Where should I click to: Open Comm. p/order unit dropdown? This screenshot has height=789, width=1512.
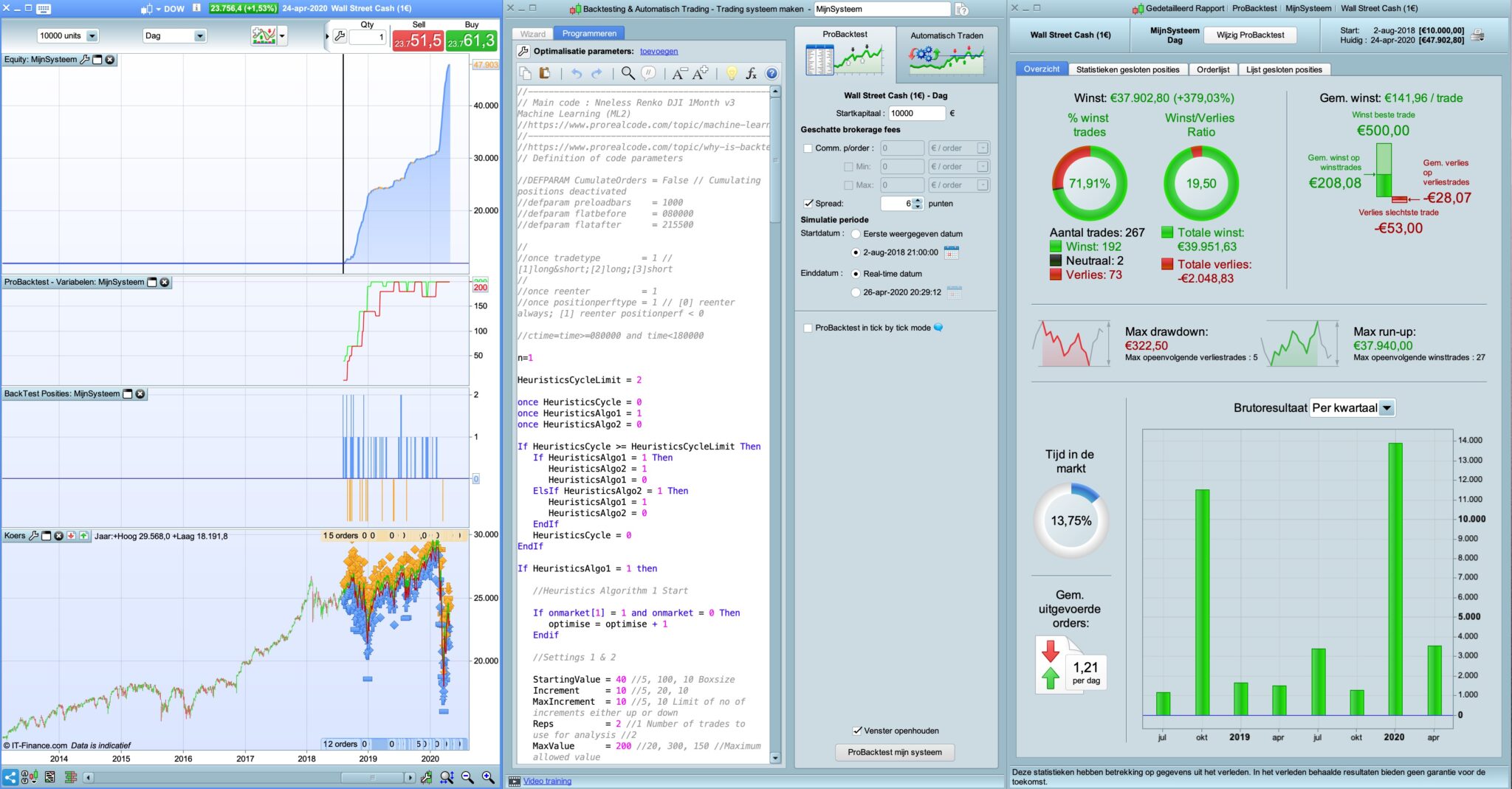tap(958, 148)
